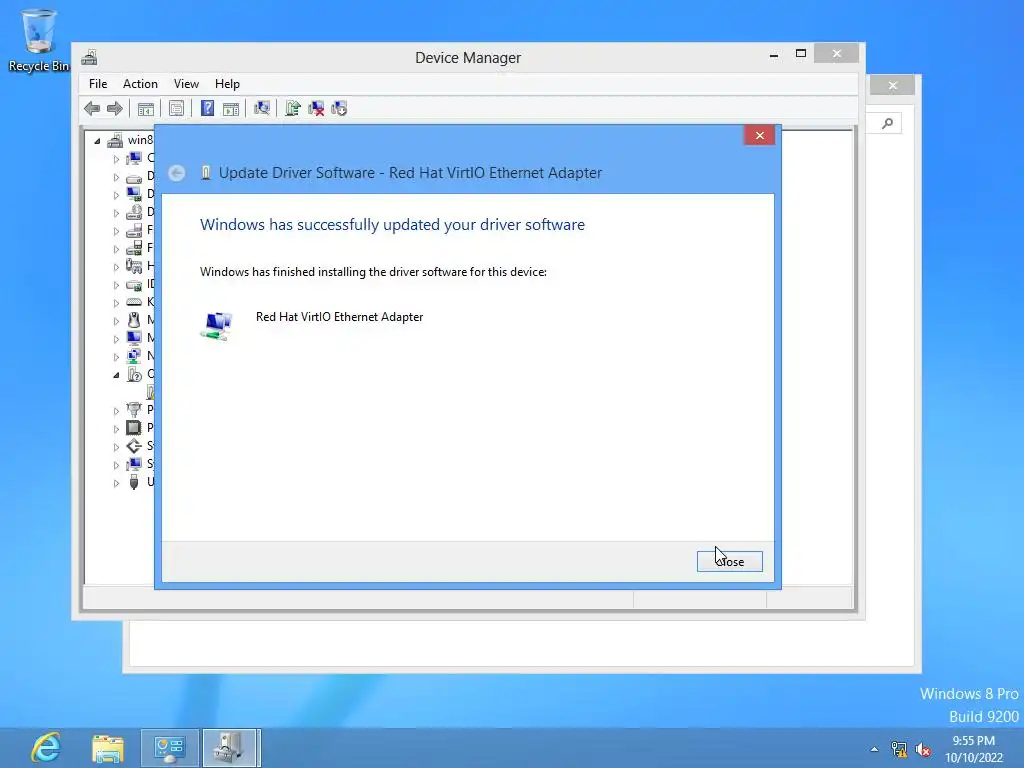Select the Monitors category icon
Image resolution: width=1024 pixels, height=768 pixels.
coord(134,338)
